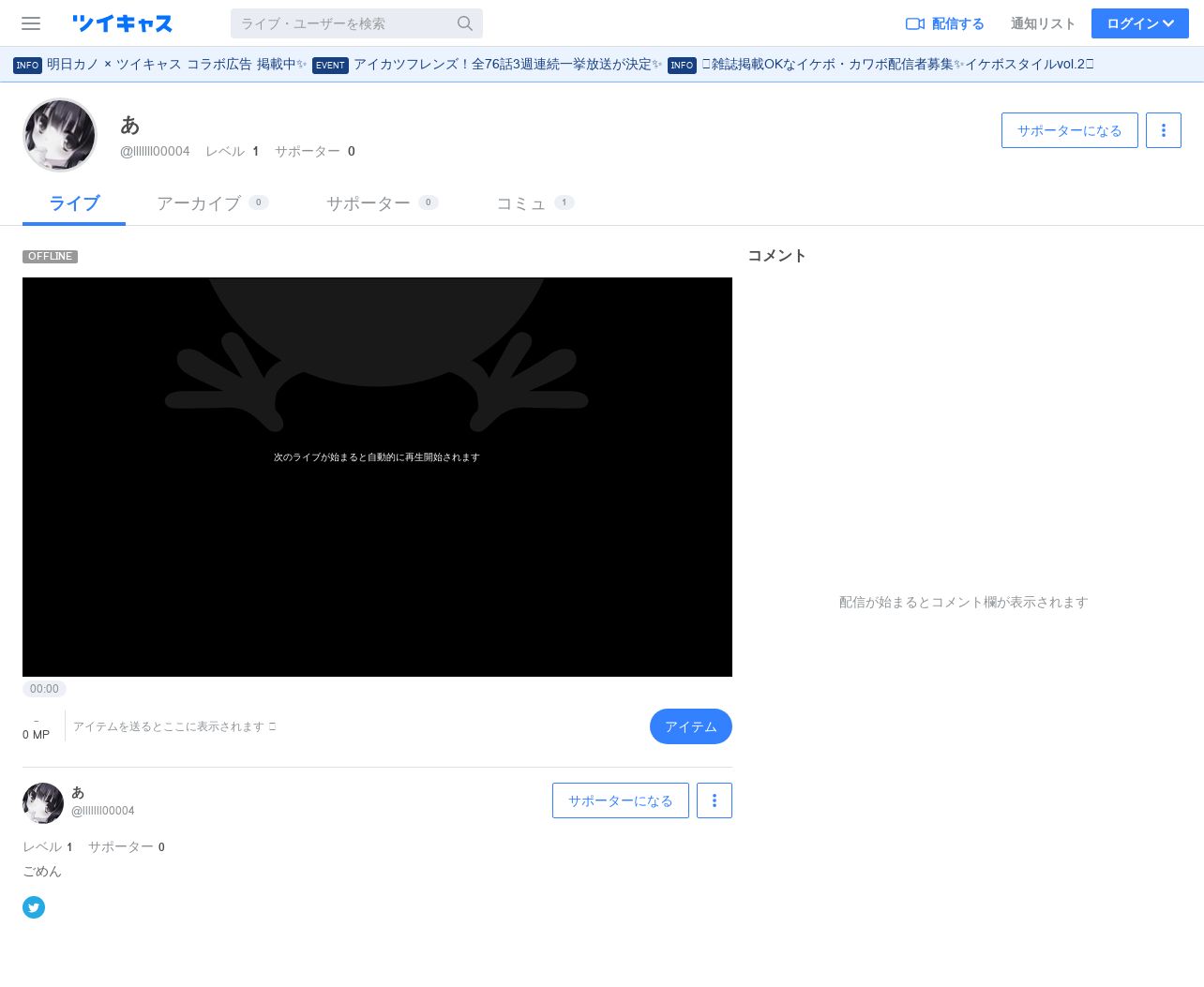Click the ごめん profile description text
Screen dimensions: 1204x987
(x=42, y=872)
